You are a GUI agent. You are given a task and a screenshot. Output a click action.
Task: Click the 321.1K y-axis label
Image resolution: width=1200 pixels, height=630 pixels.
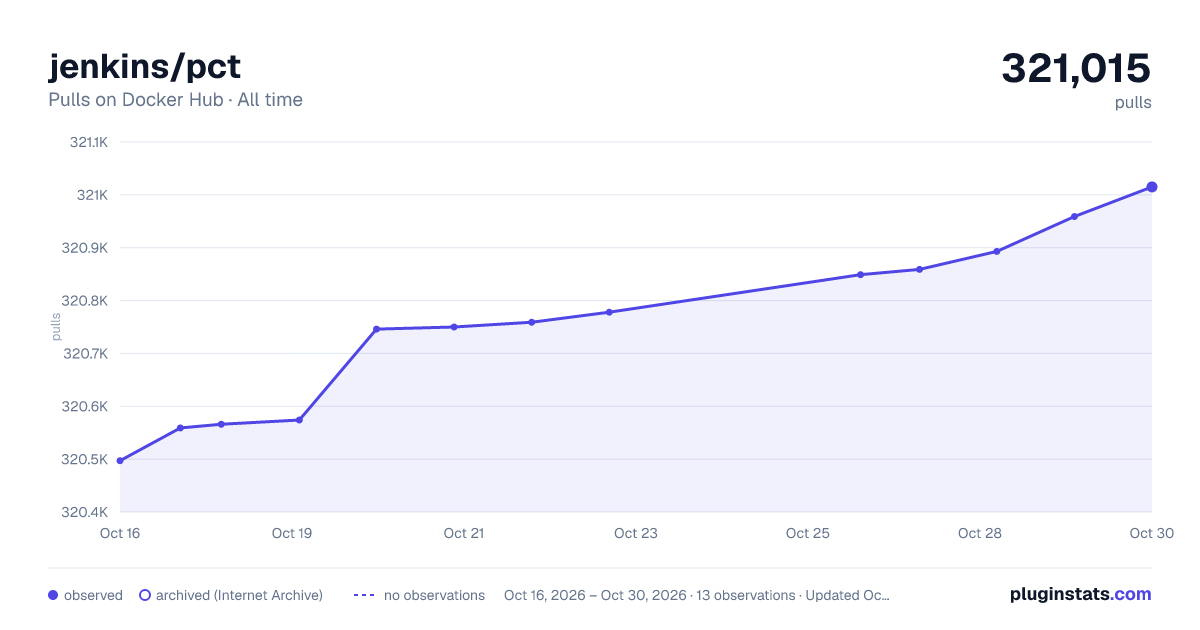point(88,142)
